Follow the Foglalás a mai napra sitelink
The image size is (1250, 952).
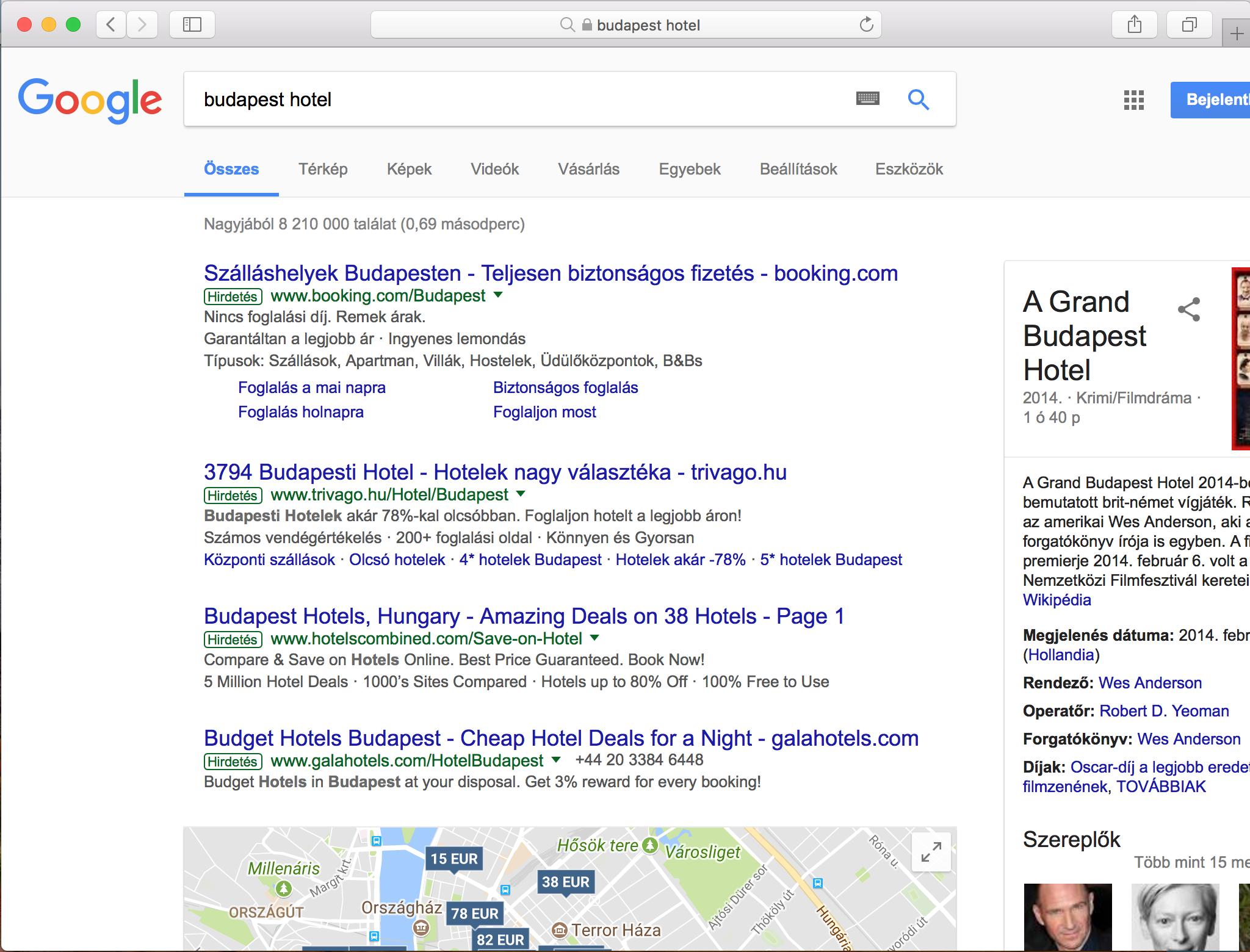tap(312, 388)
